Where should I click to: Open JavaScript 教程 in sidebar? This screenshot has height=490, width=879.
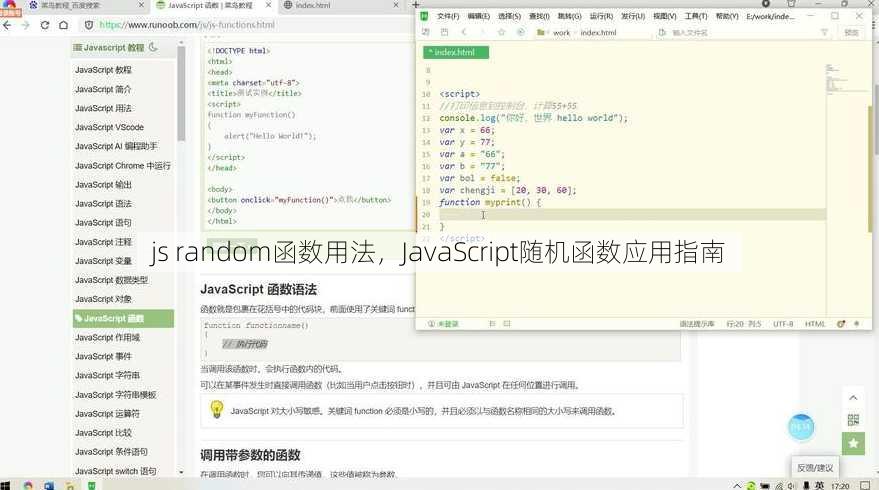[x=103, y=70]
